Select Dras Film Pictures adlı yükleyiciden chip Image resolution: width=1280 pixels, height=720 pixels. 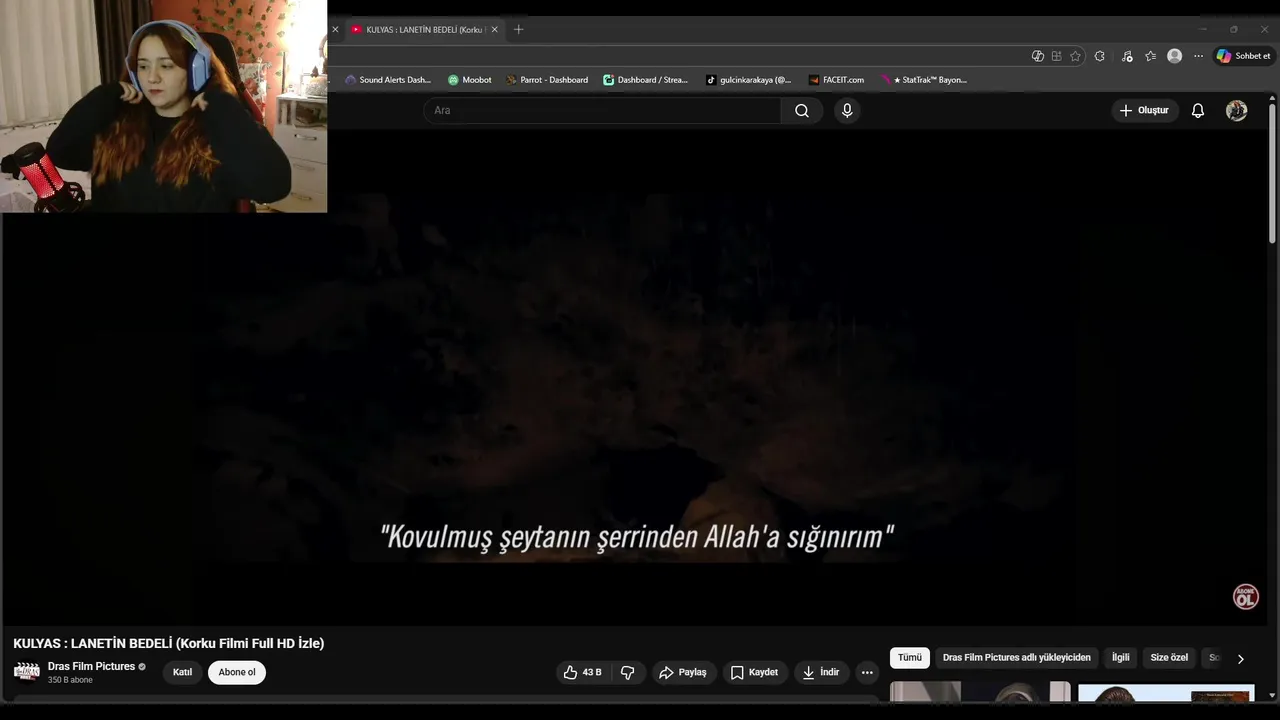coord(1016,658)
